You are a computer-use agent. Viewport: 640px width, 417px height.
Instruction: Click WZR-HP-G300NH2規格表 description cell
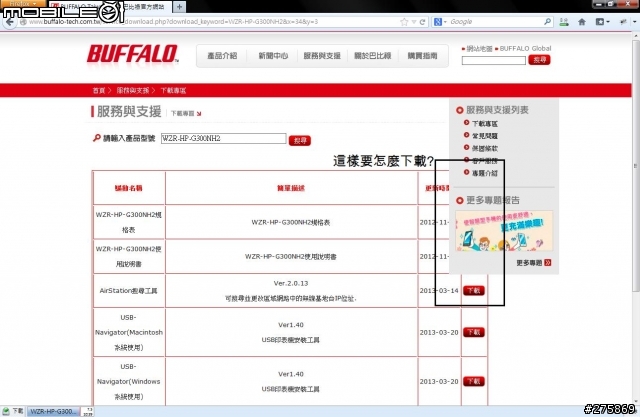point(291,222)
